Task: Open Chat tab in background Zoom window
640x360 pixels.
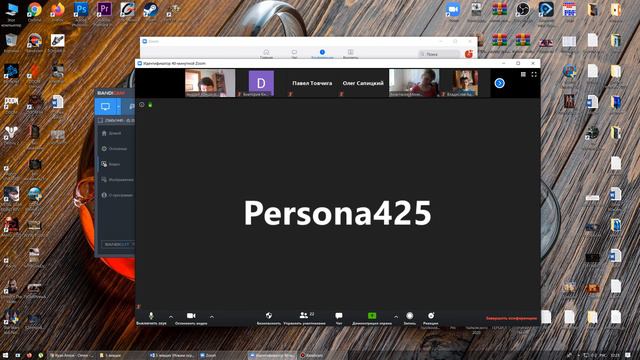Action: (294, 54)
